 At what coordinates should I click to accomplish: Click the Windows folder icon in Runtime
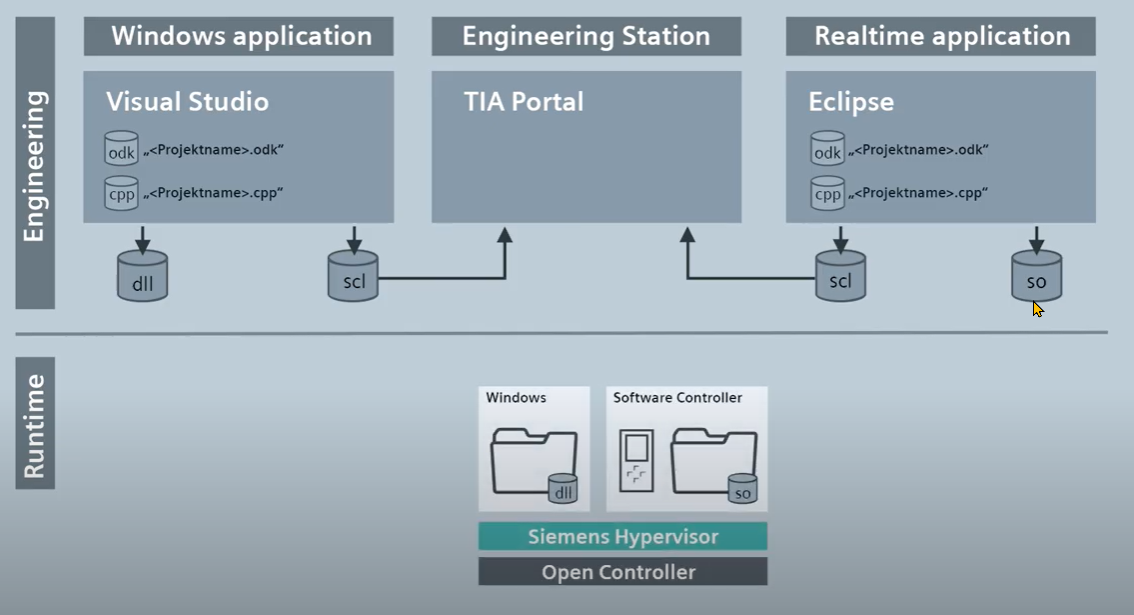pos(533,462)
